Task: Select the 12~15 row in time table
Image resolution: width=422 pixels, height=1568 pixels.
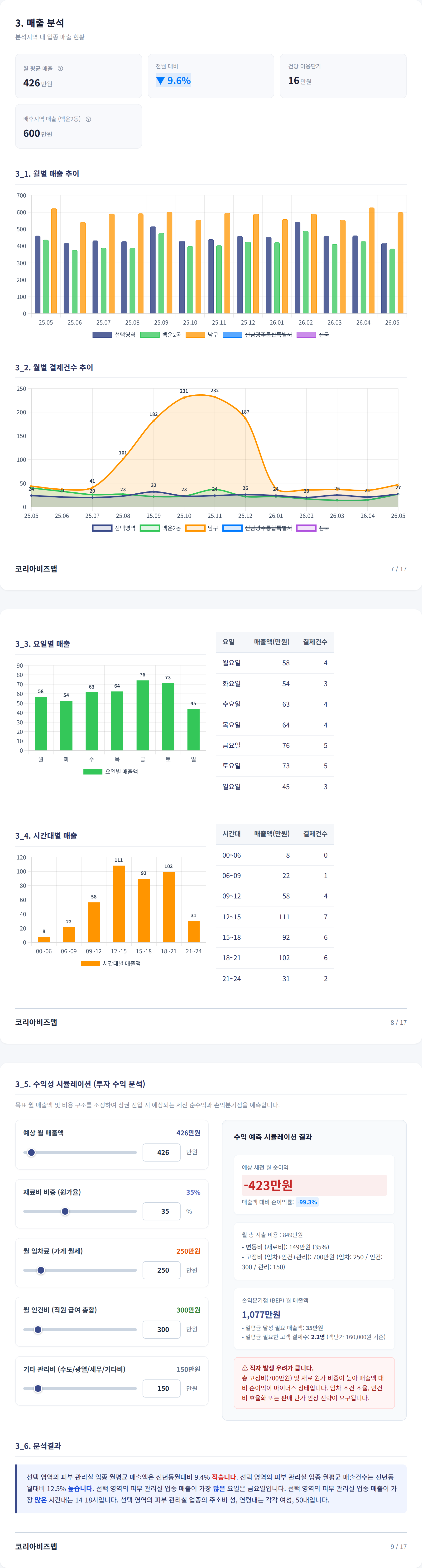Action: coord(275,917)
